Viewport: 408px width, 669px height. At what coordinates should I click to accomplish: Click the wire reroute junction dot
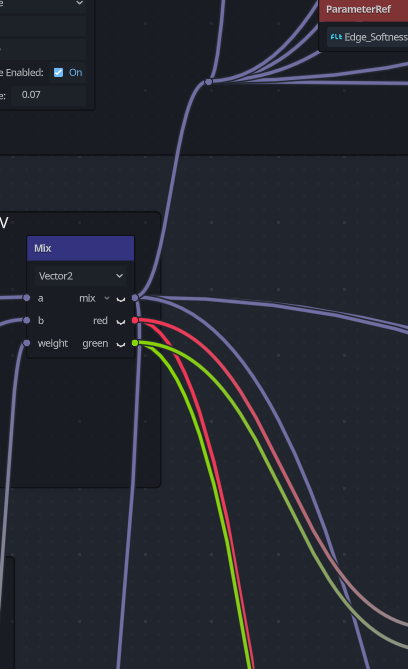pyautogui.click(x=208, y=81)
